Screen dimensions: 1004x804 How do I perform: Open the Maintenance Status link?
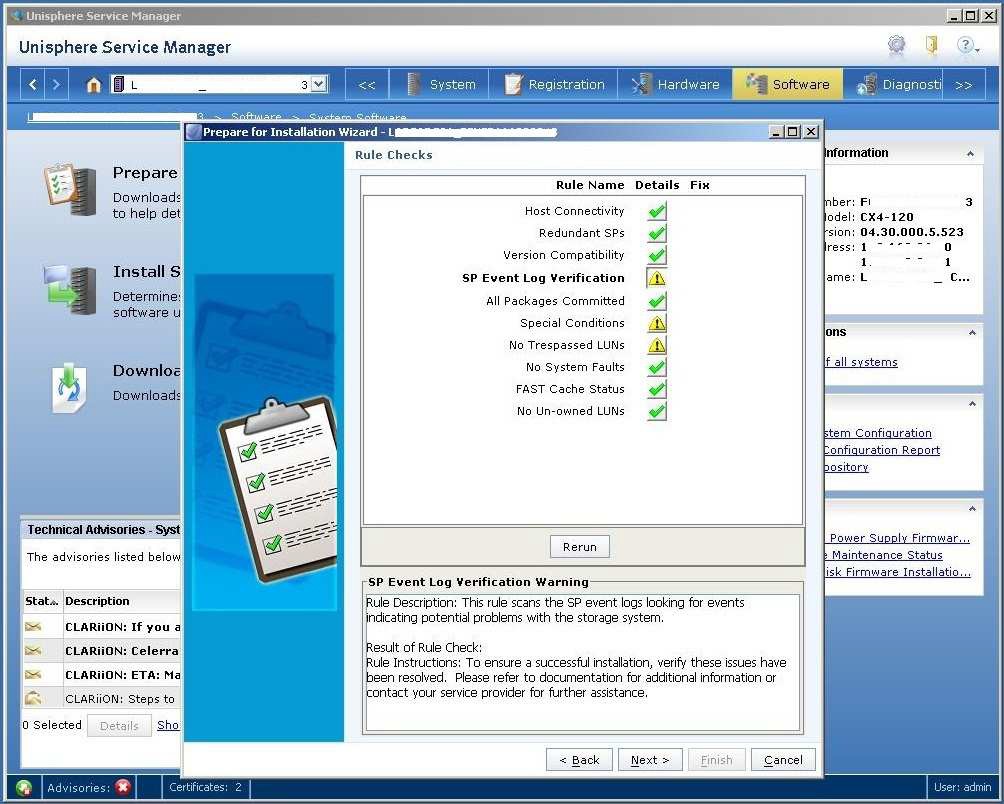tap(884, 555)
